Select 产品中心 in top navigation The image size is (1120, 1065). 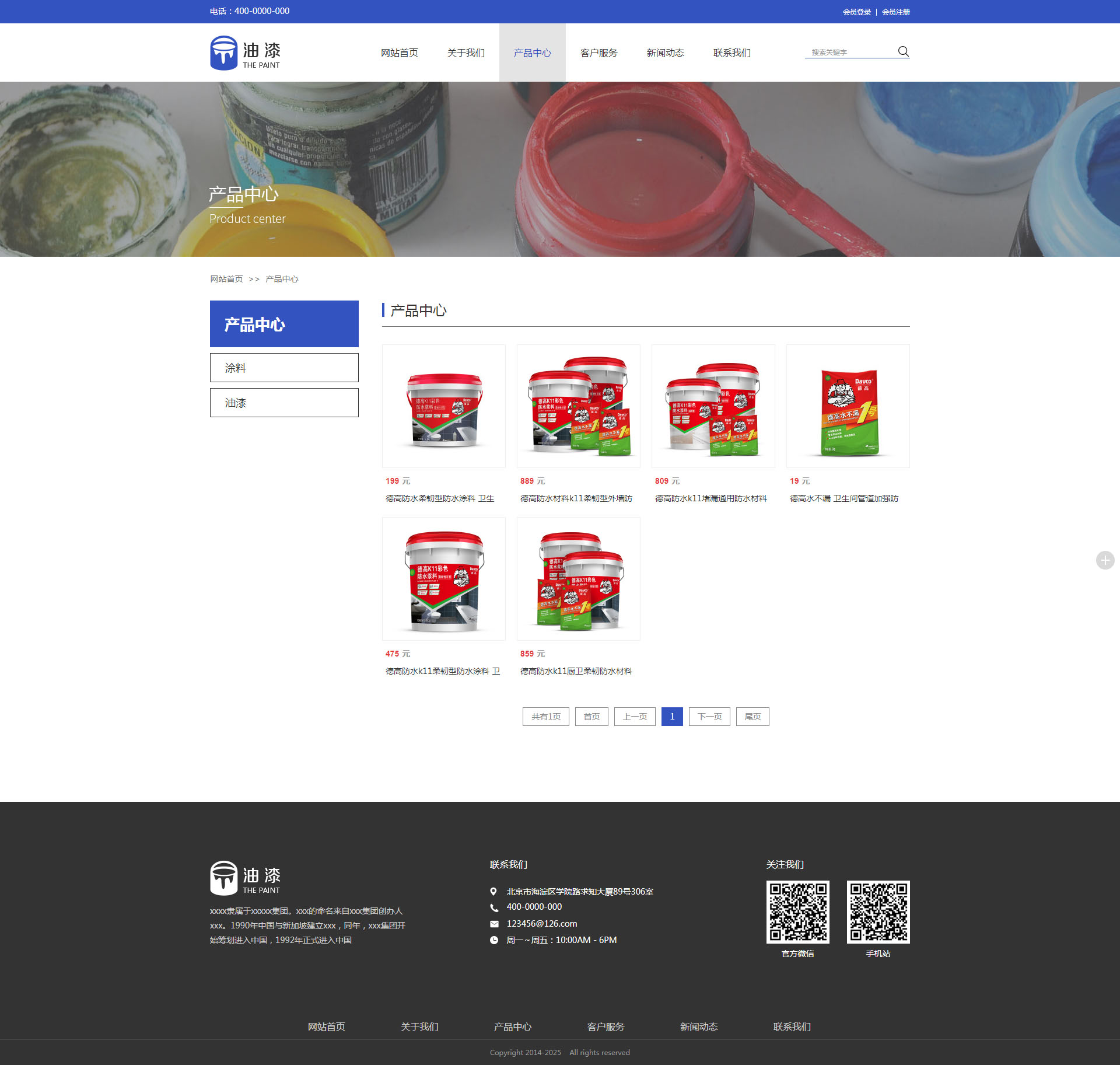533,53
